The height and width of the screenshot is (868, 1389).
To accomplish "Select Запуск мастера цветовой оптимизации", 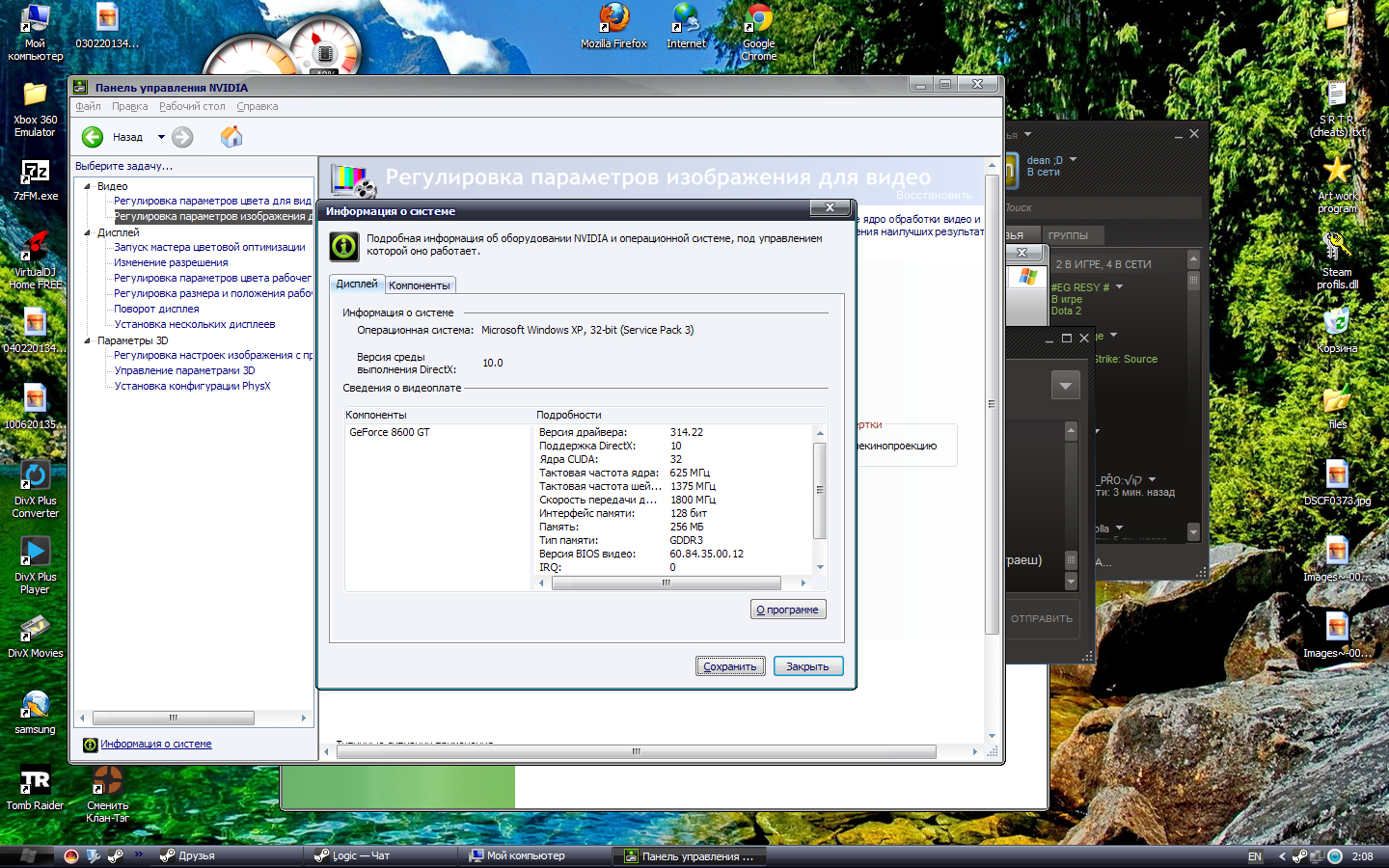I will tap(209, 247).
